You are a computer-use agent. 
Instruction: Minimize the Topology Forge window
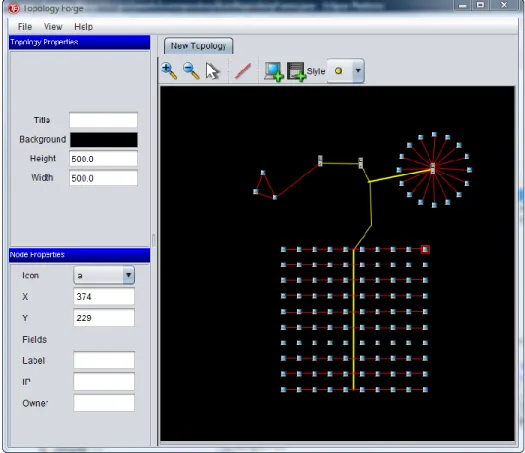462,5
